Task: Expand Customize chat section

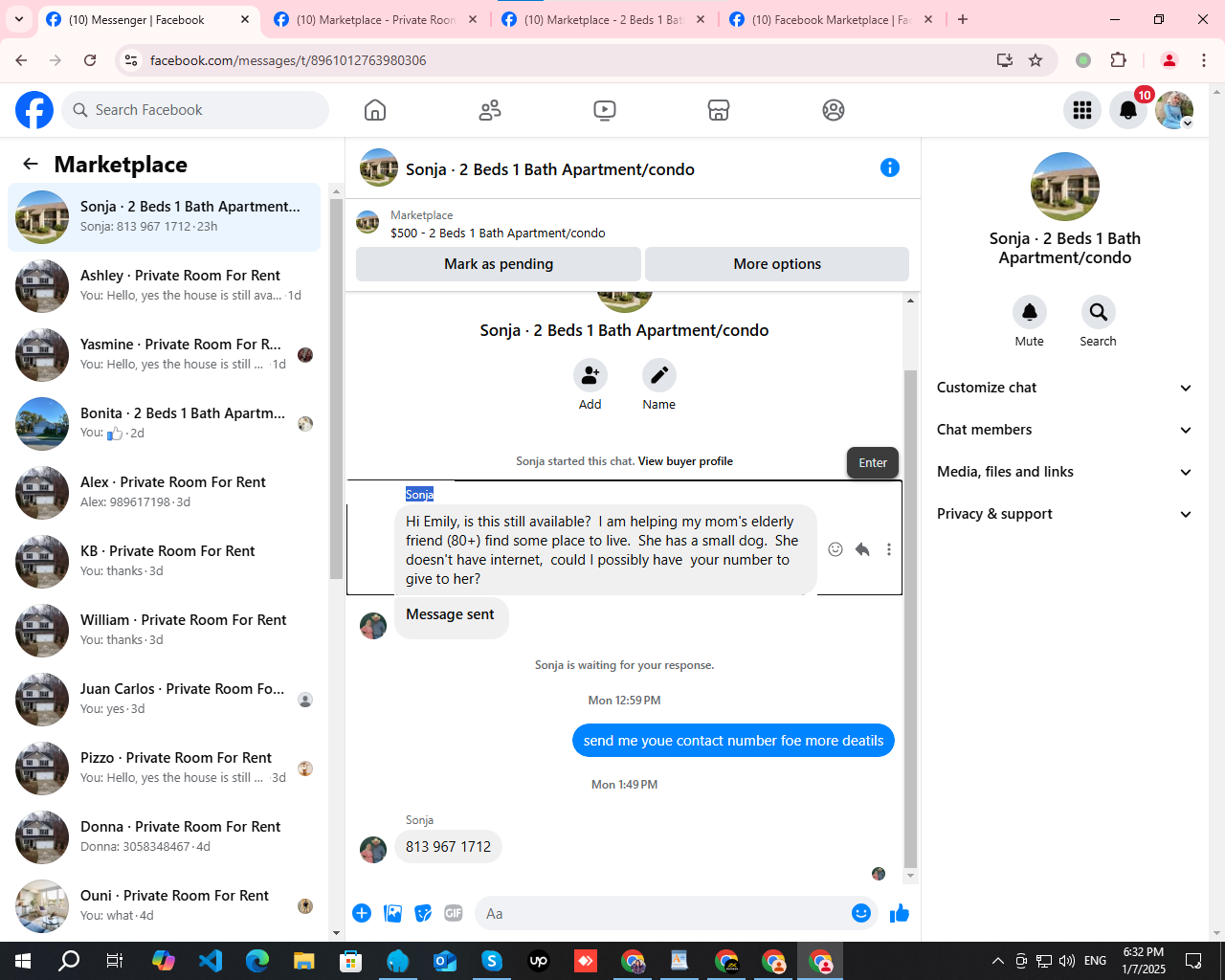Action: tap(1065, 388)
